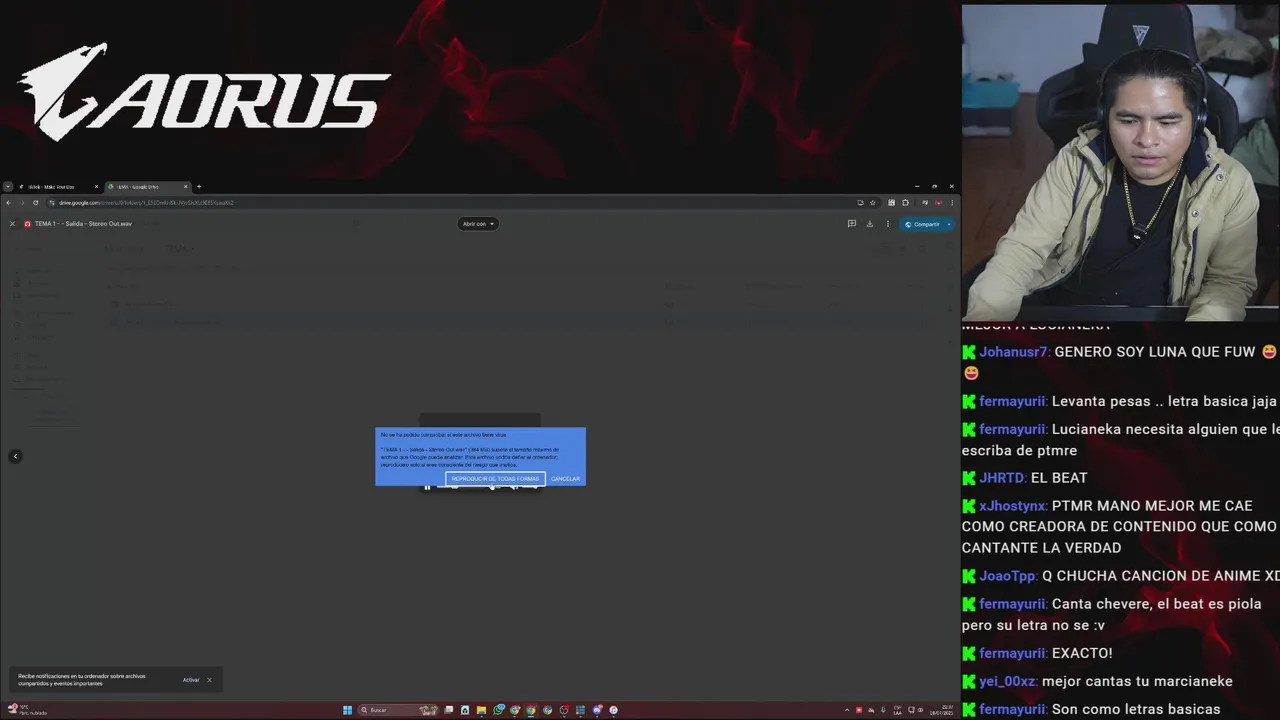
Task: Open the Chrome three-dot menu
Action: click(952, 203)
